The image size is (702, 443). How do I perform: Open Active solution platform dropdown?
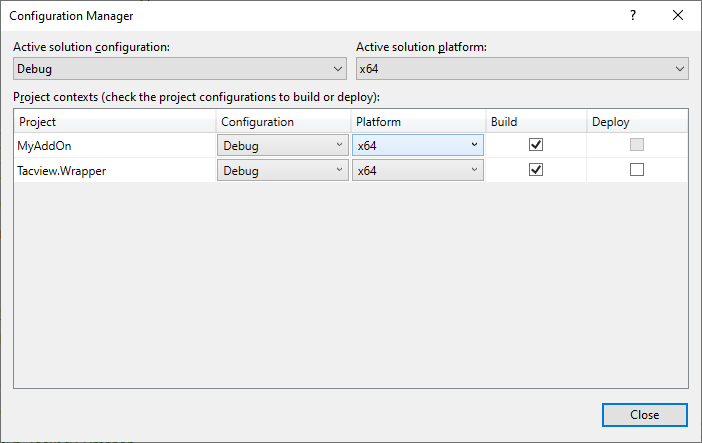pyautogui.click(x=522, y=69)
